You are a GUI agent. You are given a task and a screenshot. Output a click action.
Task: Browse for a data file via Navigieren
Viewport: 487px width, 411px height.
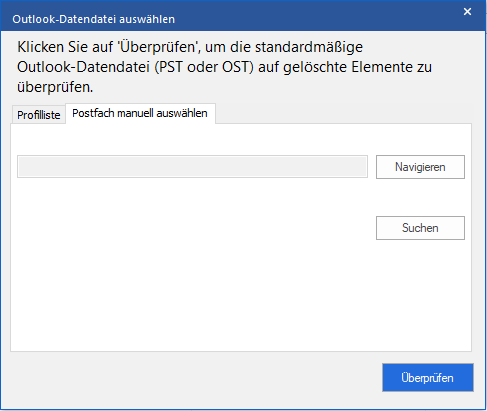(x=420, y=167)
